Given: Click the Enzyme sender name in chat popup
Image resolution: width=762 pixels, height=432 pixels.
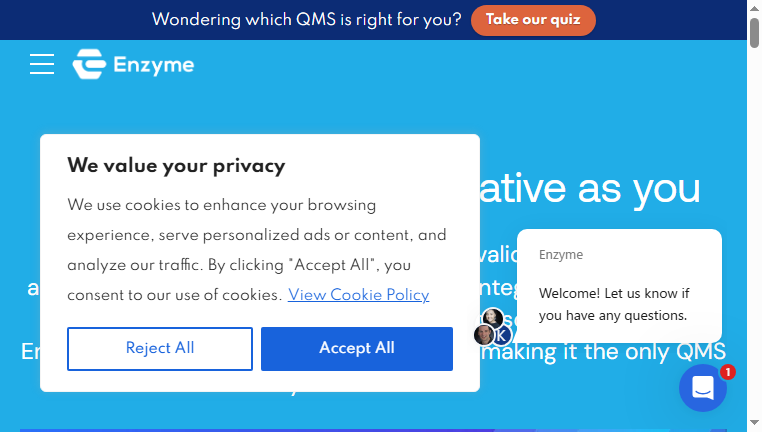Looking at the screenshot, I should pyautogui.click(x=561, y=255).
